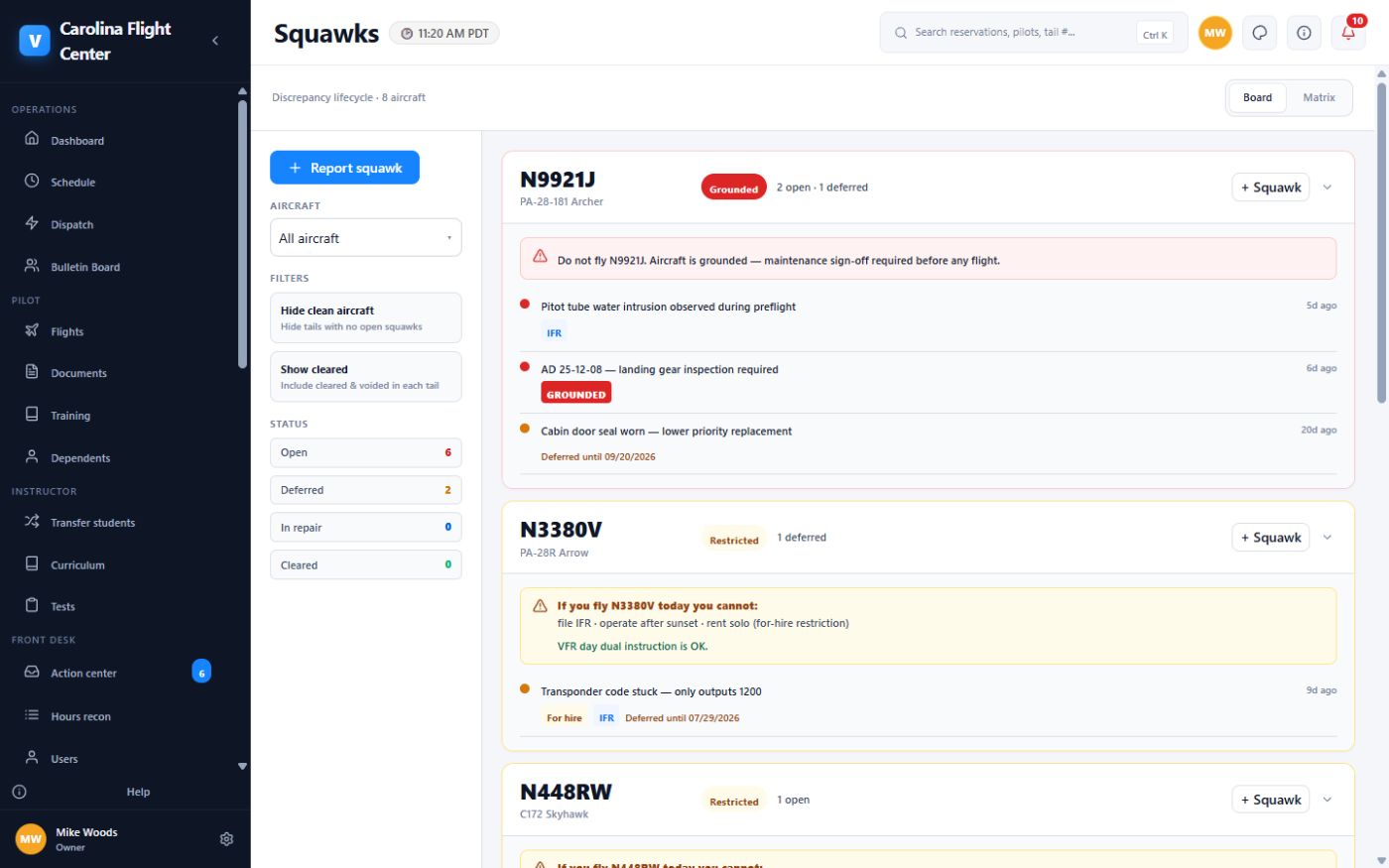The height and width of the screenshot is (868, 1389).
Task: Open Pitot tube water intrusion squawk
Action: tap(928, 317)
